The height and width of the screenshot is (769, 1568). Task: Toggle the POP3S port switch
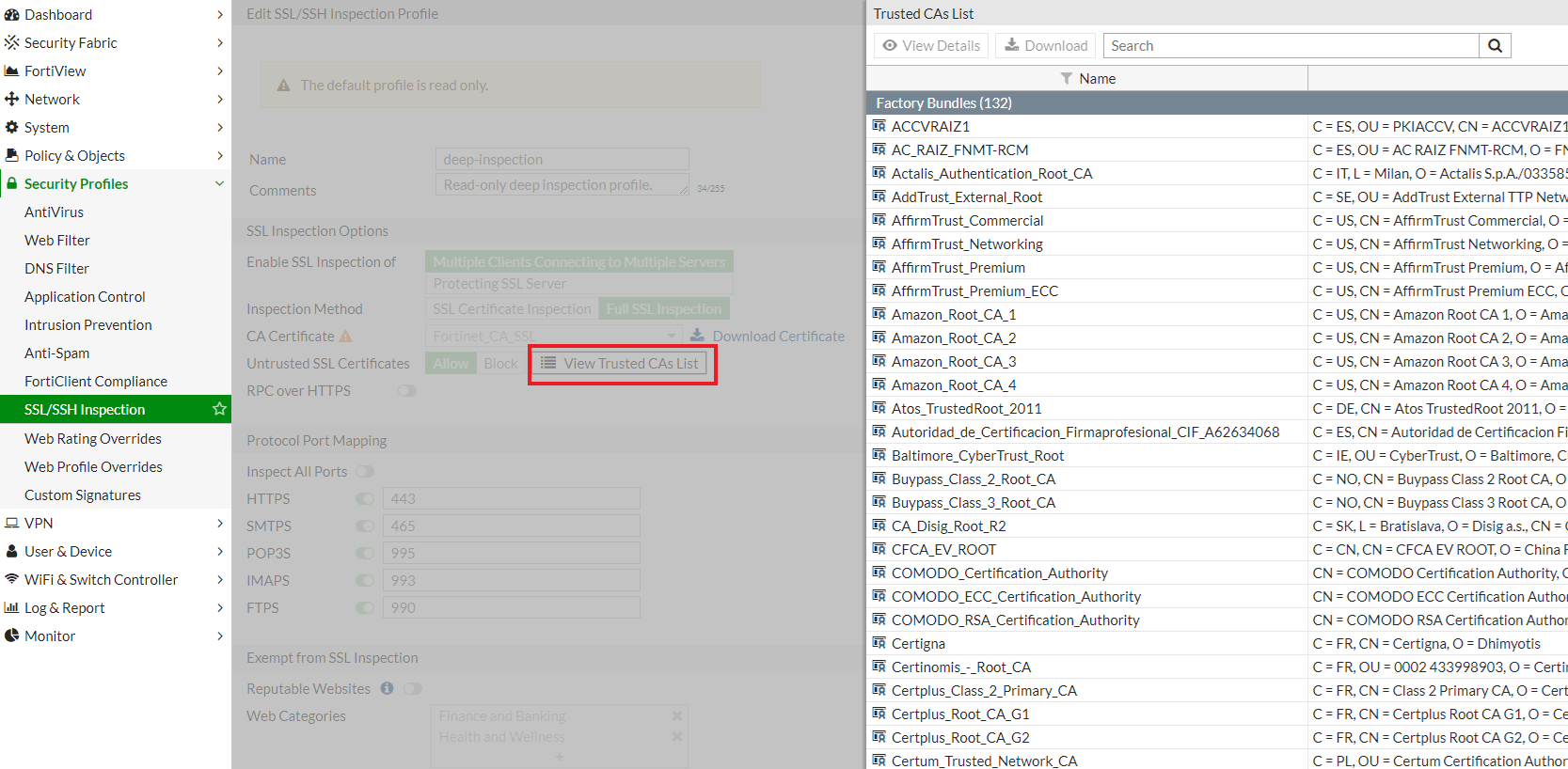[365, 554]
